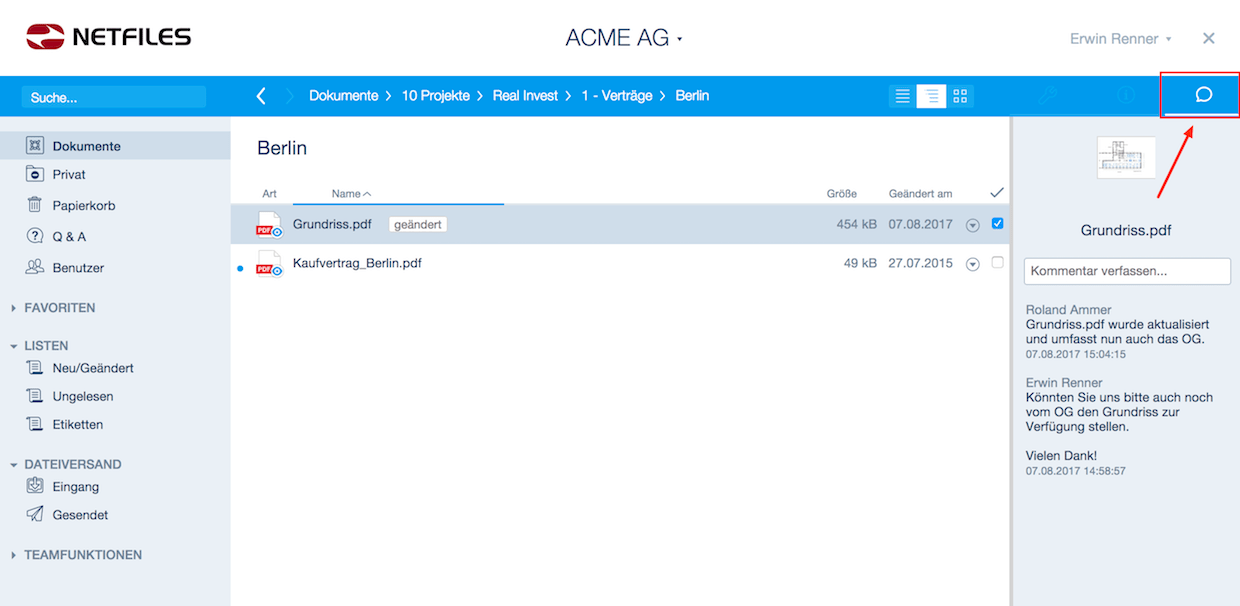Click the back arrow in breadcrumb bar

coord(261,96)
